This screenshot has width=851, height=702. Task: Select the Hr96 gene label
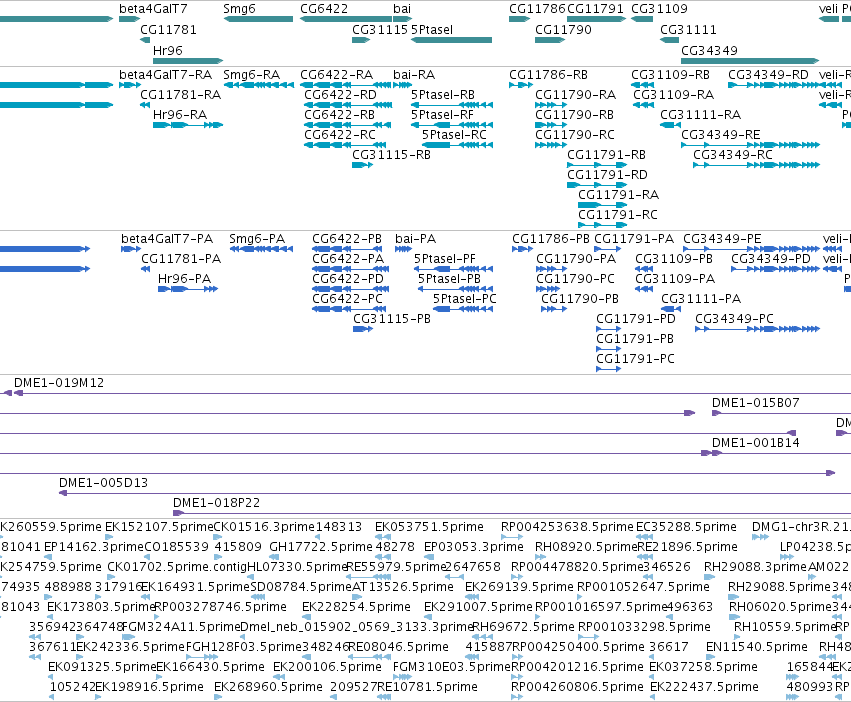[x=168, y=50]
